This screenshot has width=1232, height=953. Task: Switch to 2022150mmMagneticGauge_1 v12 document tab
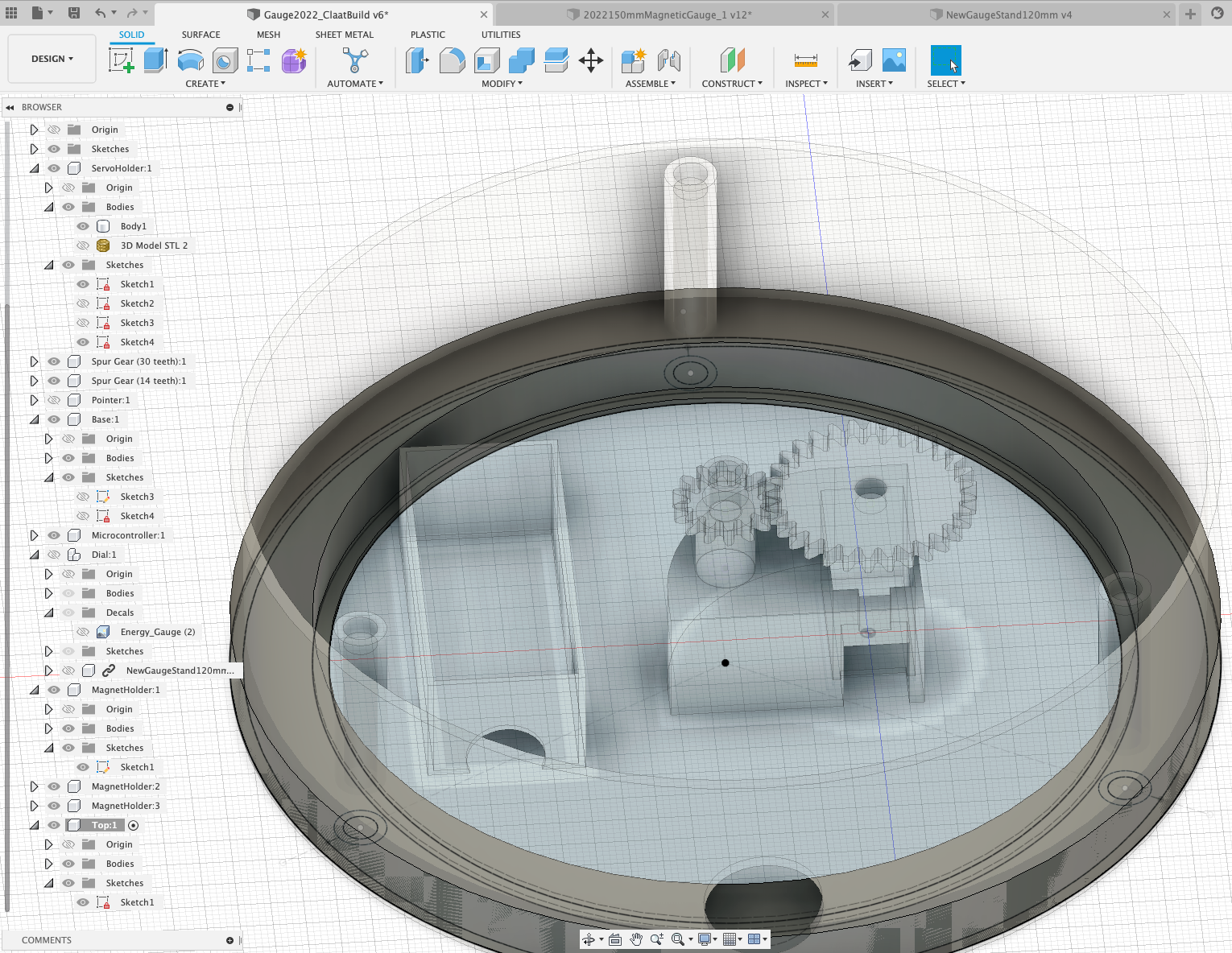665,14
